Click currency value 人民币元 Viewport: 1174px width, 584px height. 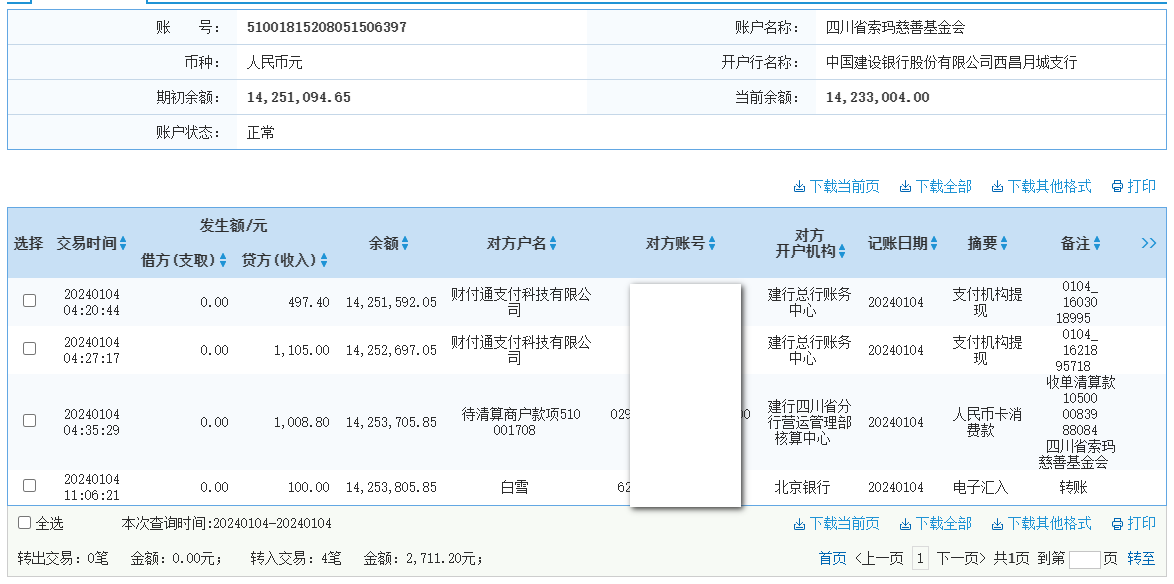coord(274,62)
